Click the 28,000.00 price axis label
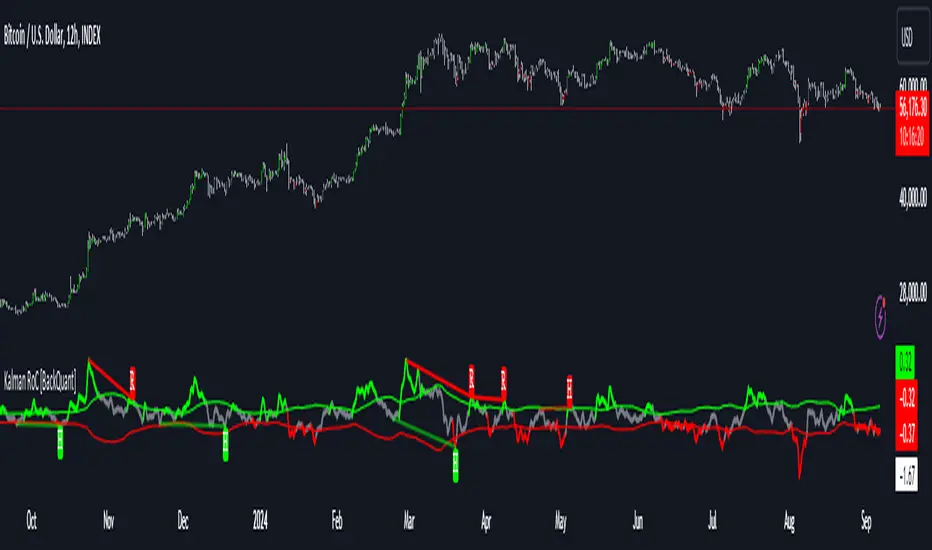The width and height of the screenshot is (932, 550). [x=912, y=292]
